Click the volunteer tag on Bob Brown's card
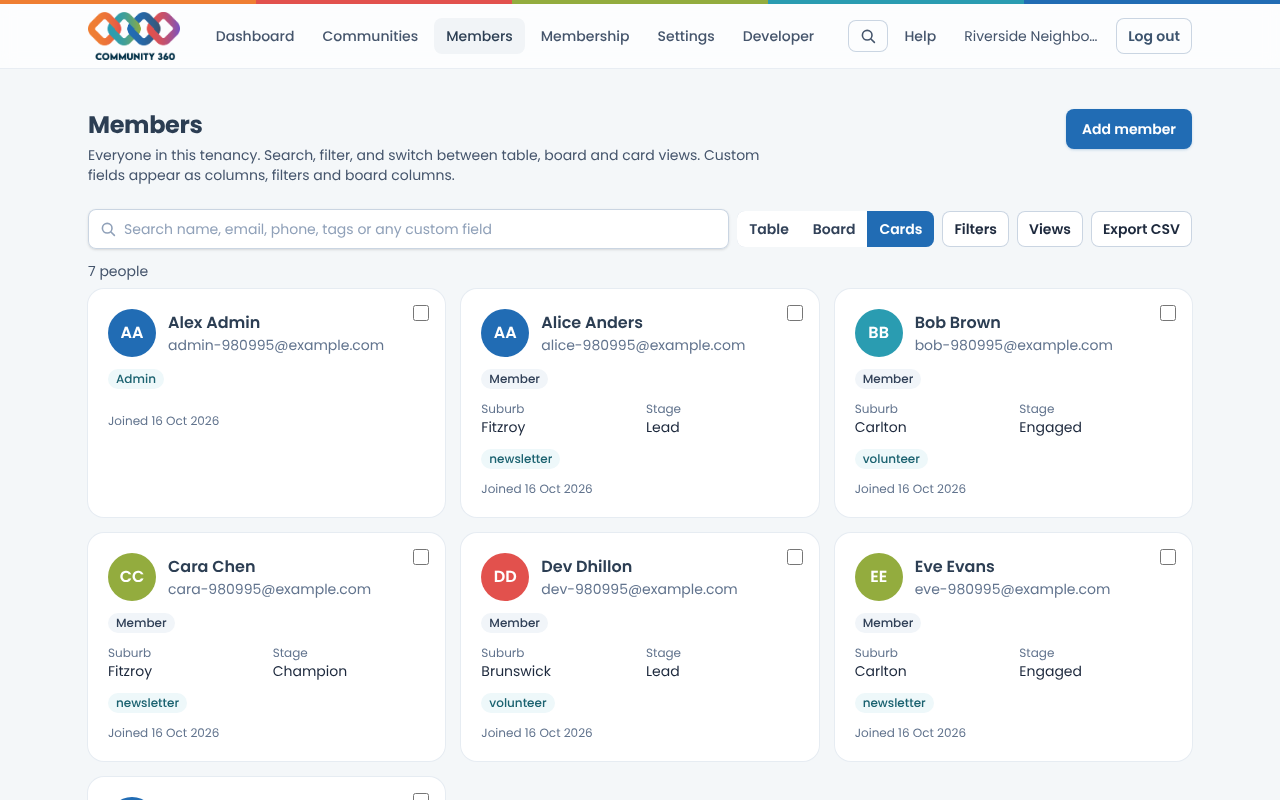 tap(891, 459)
